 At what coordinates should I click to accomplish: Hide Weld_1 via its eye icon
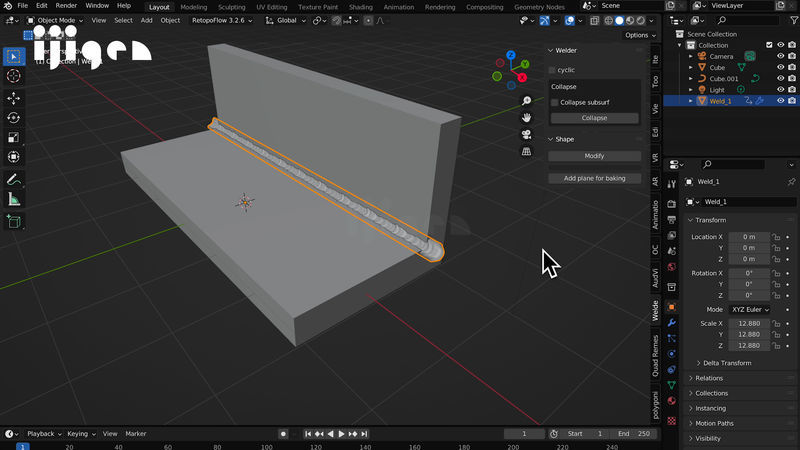pyautogui.click(x=781, y=101)
